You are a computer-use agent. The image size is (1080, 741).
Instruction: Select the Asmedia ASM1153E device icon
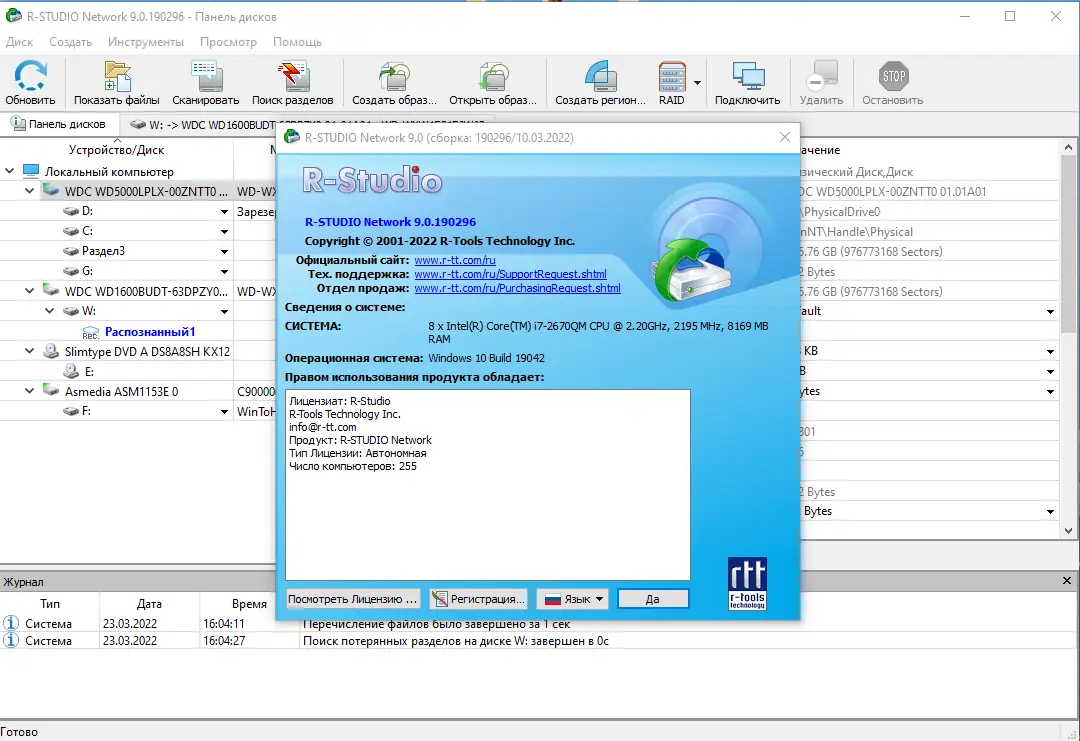51,391
